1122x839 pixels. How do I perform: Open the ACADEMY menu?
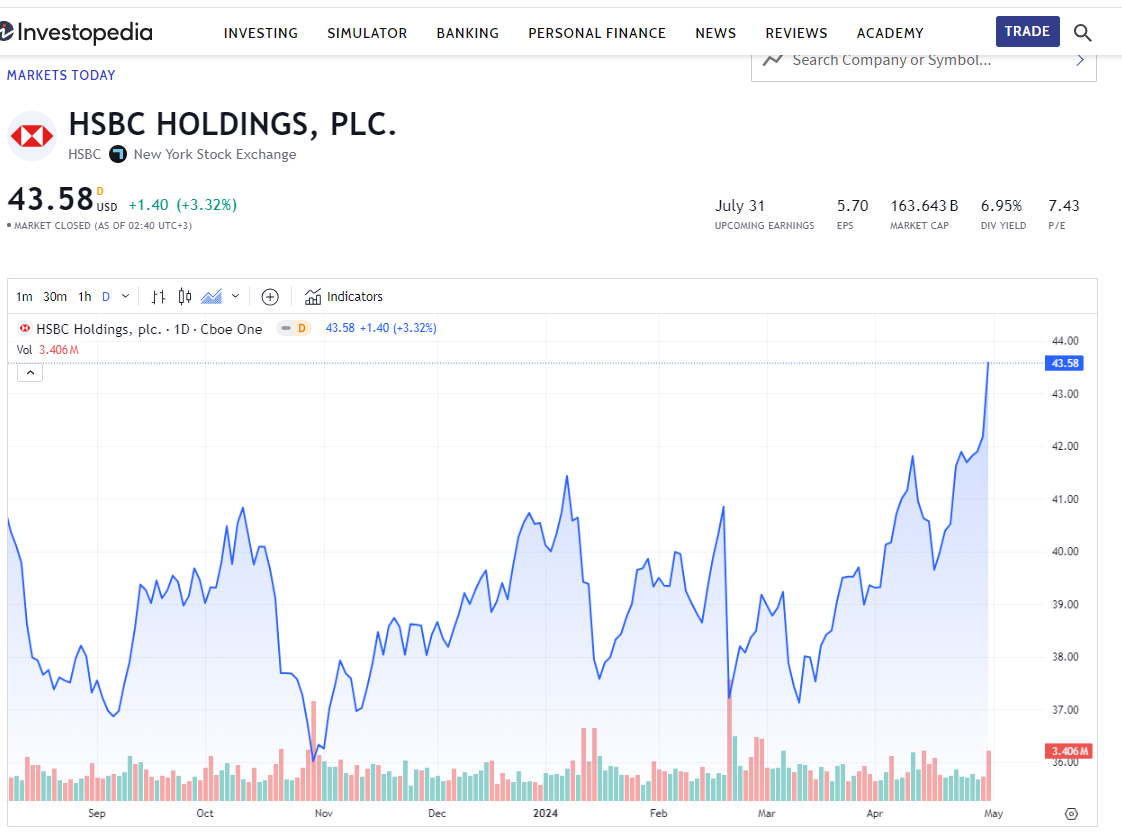point(890,33)
